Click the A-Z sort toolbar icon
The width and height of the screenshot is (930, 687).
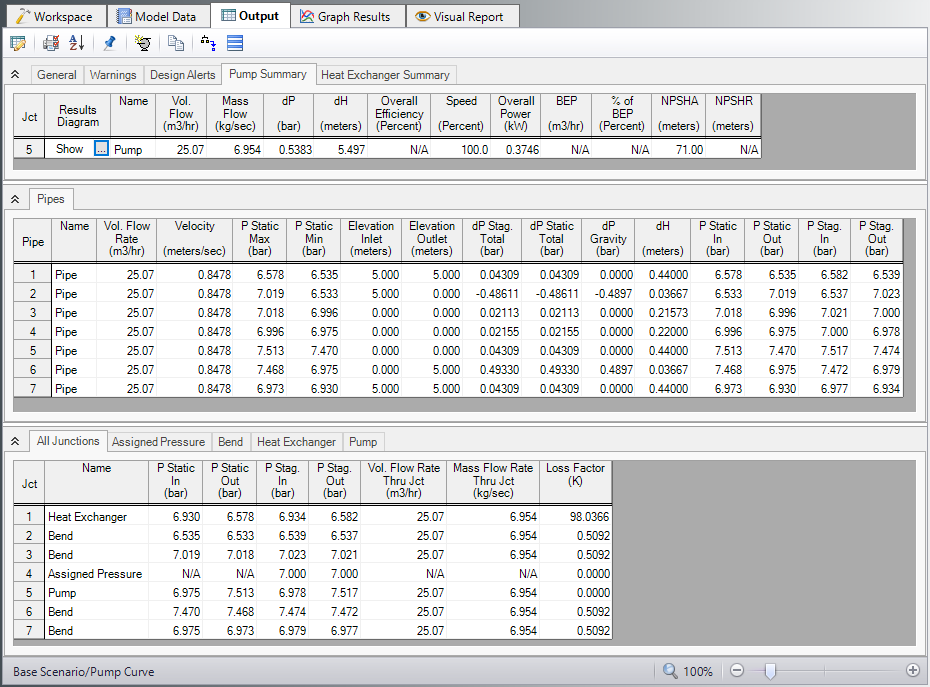click(x=77, y=43)
